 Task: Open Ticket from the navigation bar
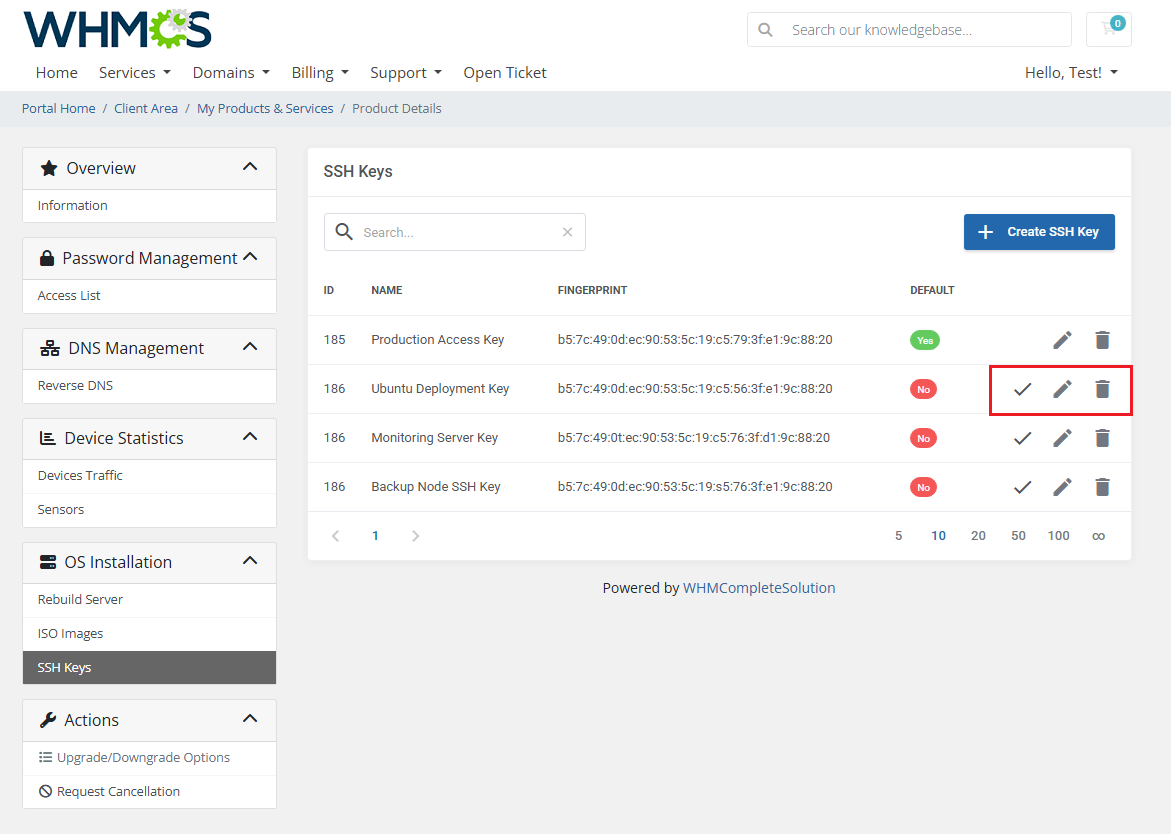pos(505,72)
